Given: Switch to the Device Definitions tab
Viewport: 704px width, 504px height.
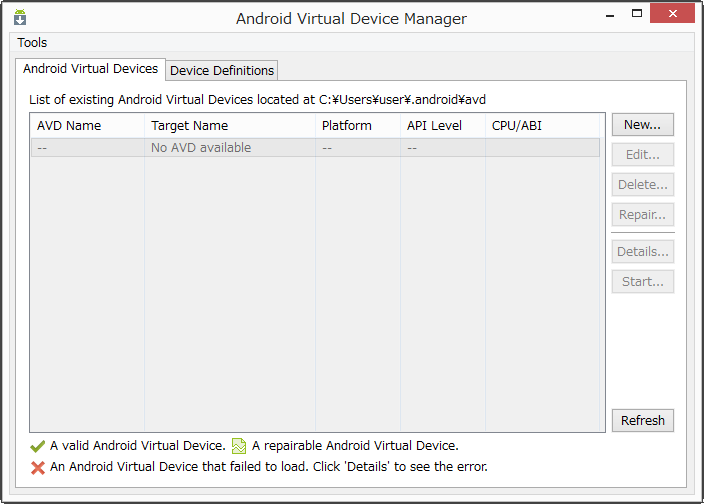Looking at the screenshot, I should click(x=222, y=71).
